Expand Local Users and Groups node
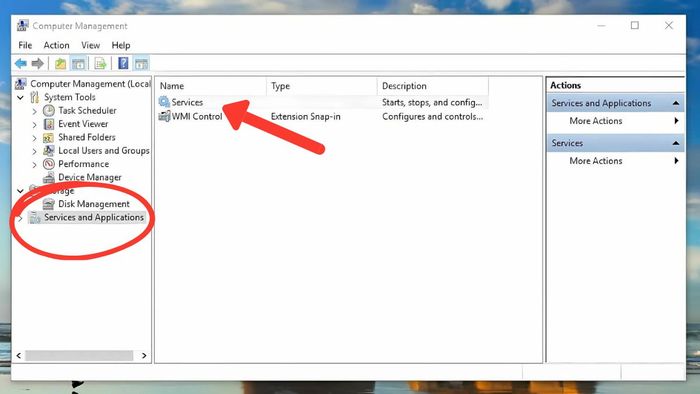700x394 pixels. click(34, 151)
